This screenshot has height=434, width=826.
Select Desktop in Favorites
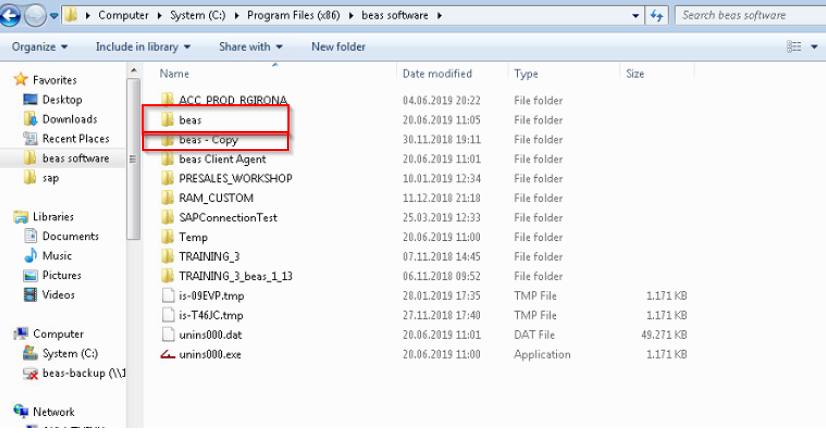click(62, 100)
